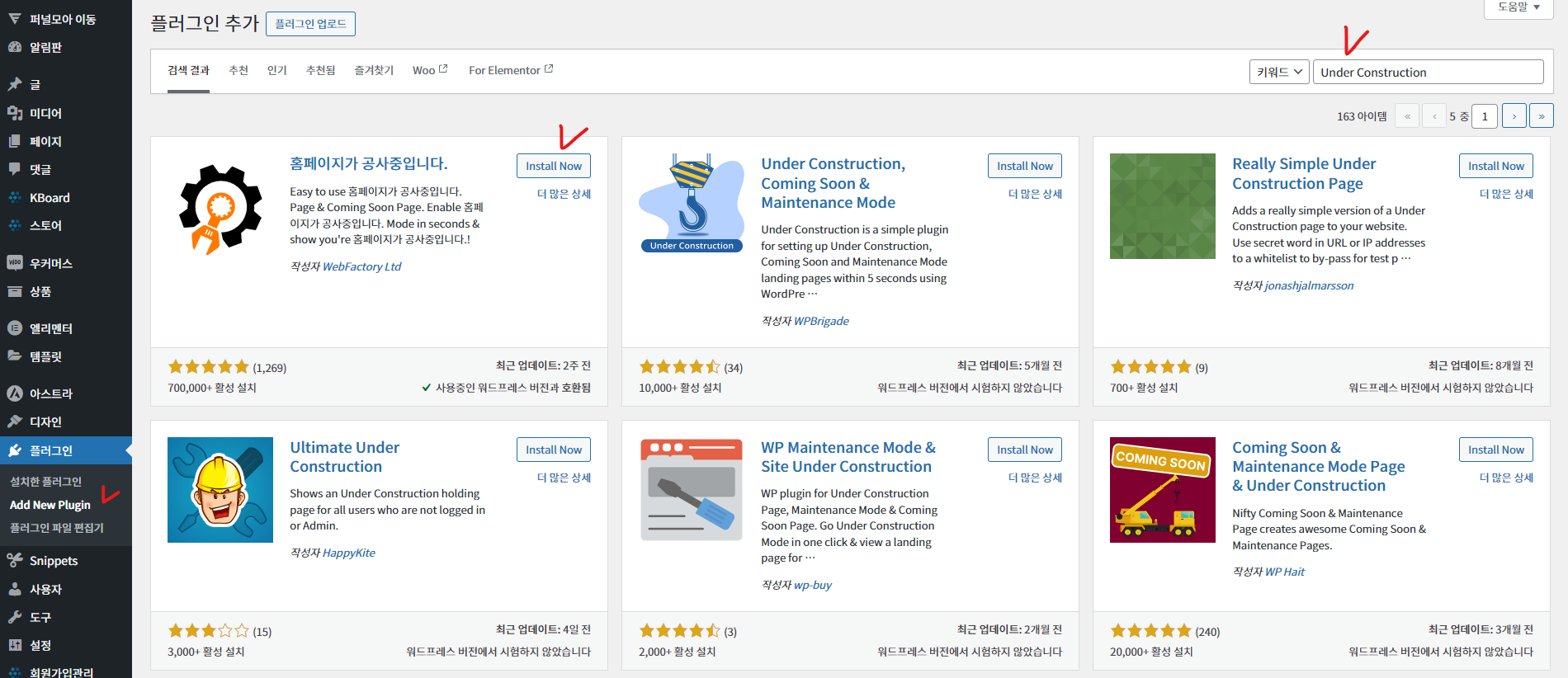This screenshot has width=1568, height=678.
Task: Open 플러그인 파일 편집기 submenu item
Action: pos(57,528)
